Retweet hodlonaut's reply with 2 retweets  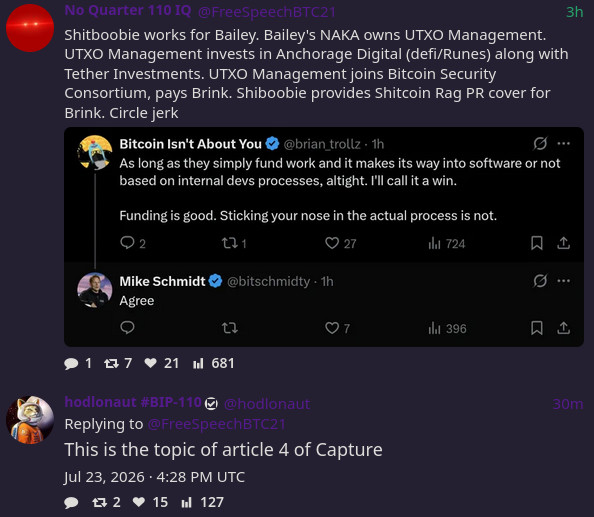99,503
